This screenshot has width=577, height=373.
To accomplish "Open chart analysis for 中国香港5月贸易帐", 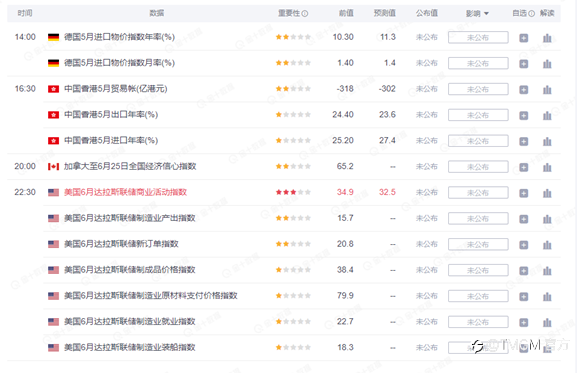I will [x=547, y=89].
